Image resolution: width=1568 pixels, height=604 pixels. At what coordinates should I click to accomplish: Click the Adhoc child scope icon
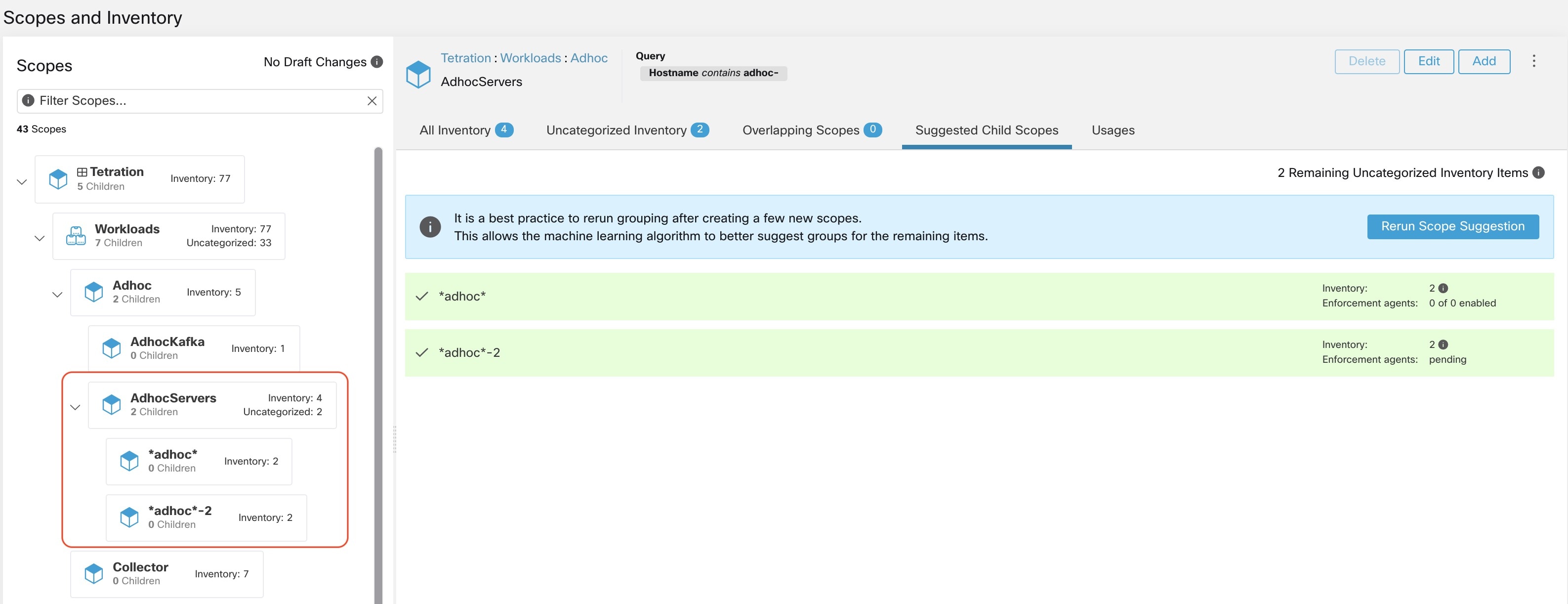tap(95, 291)
